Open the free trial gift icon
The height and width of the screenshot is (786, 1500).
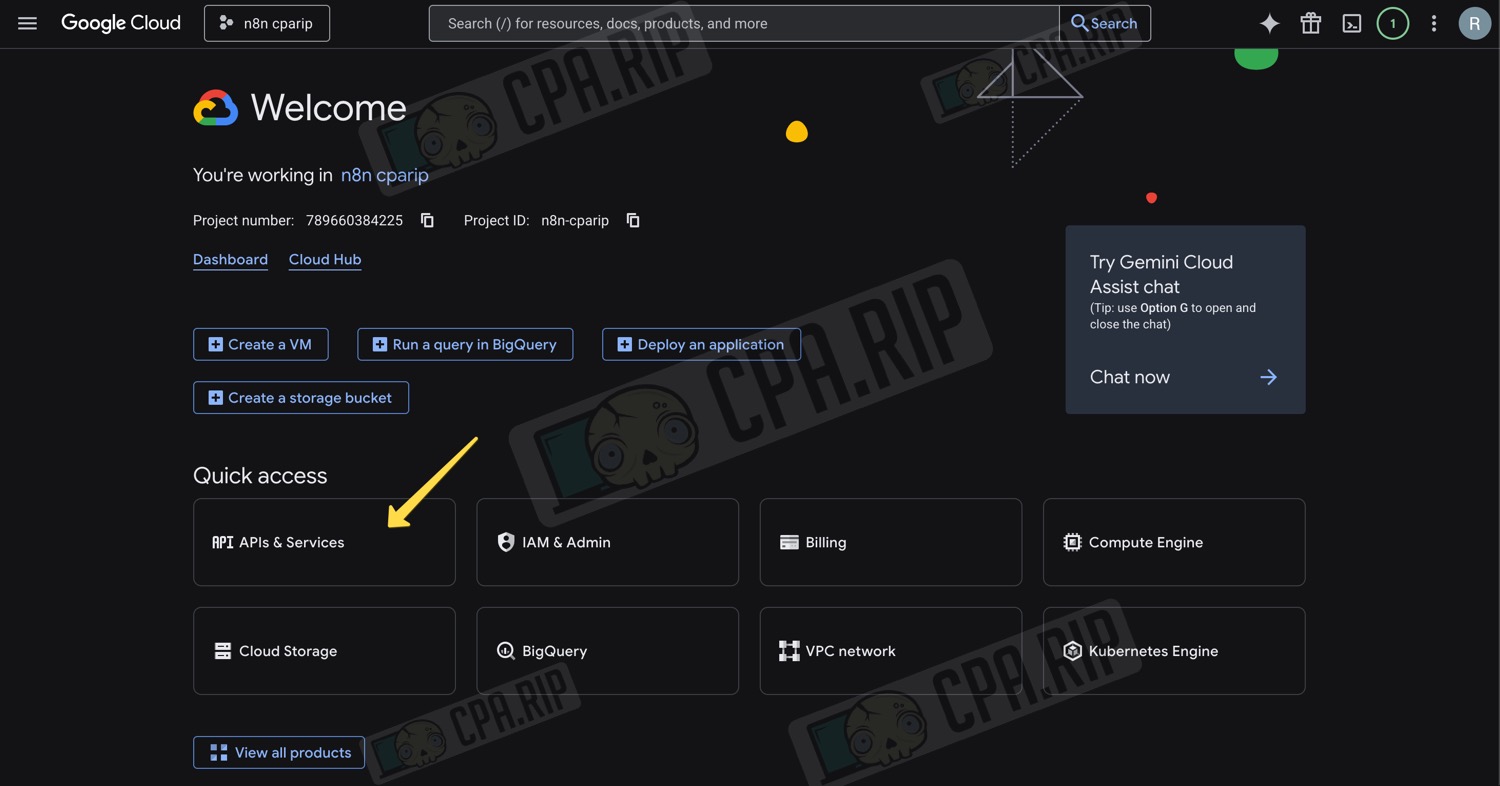click(x=1310, y=23)
